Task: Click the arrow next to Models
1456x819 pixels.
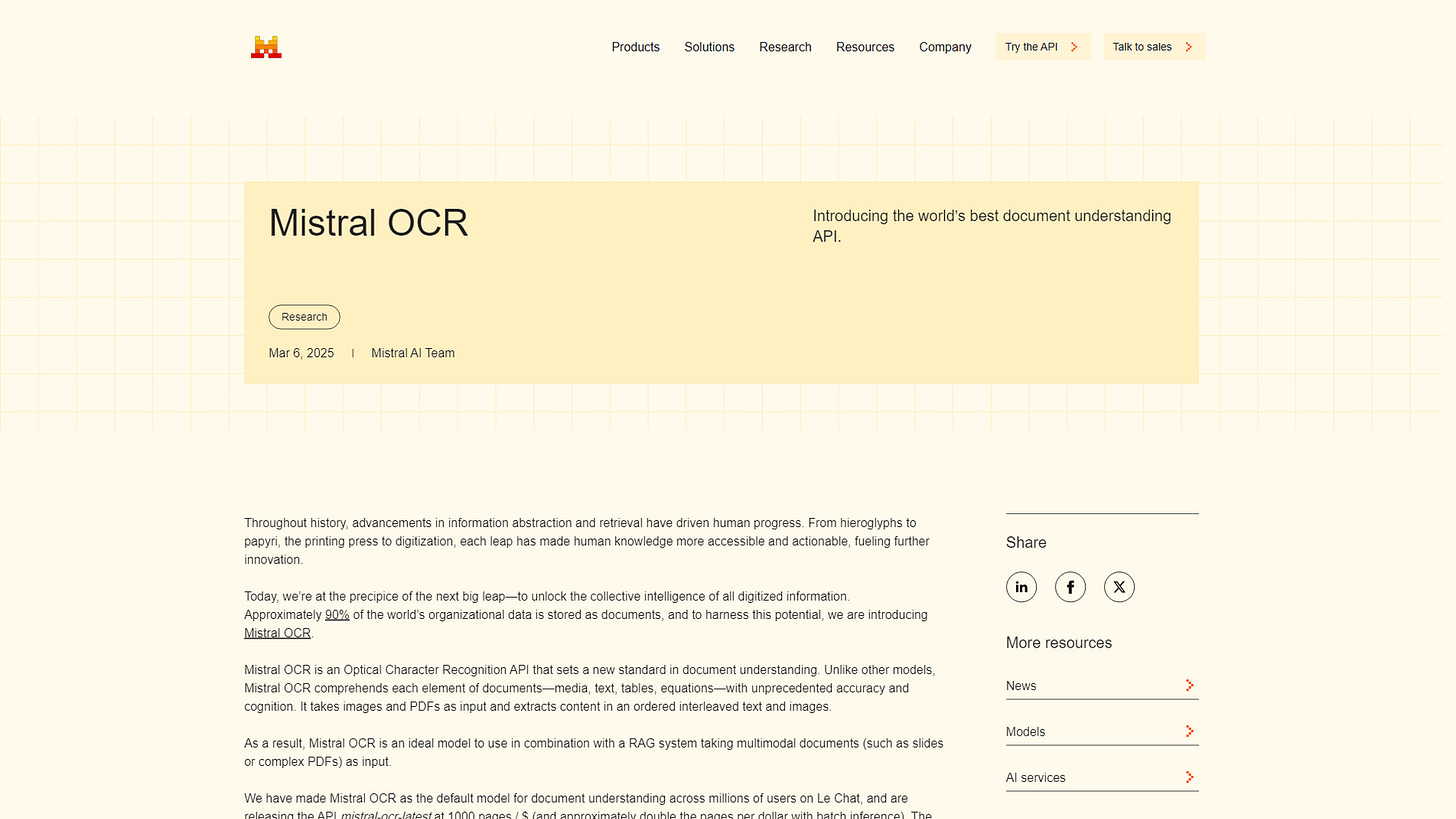Action: click(x=1190, y=731)
